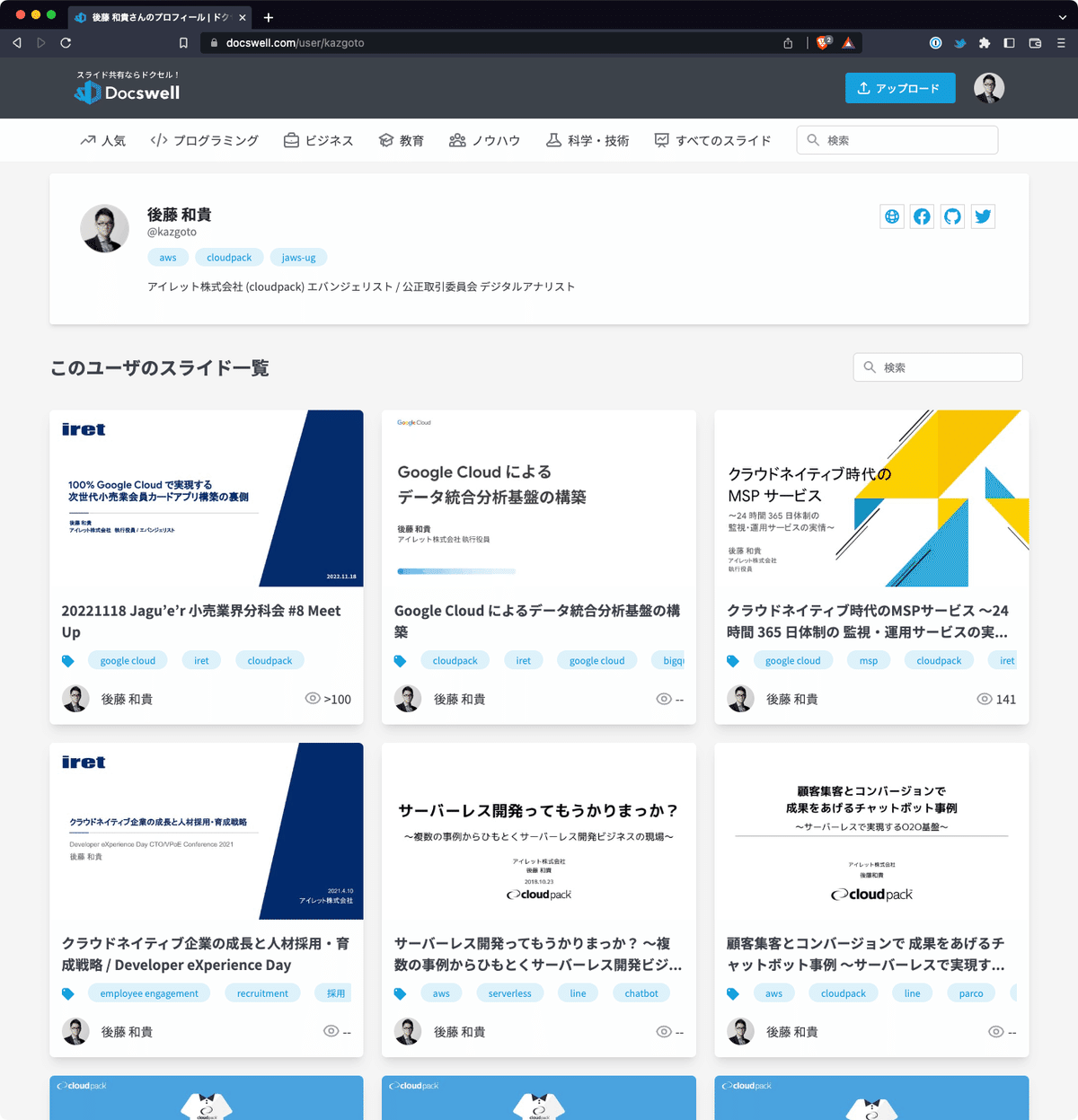The width and height of the screenshot is (1078, 1120).
Task: Open the プログラミング category
Action: tap(205, 140)
